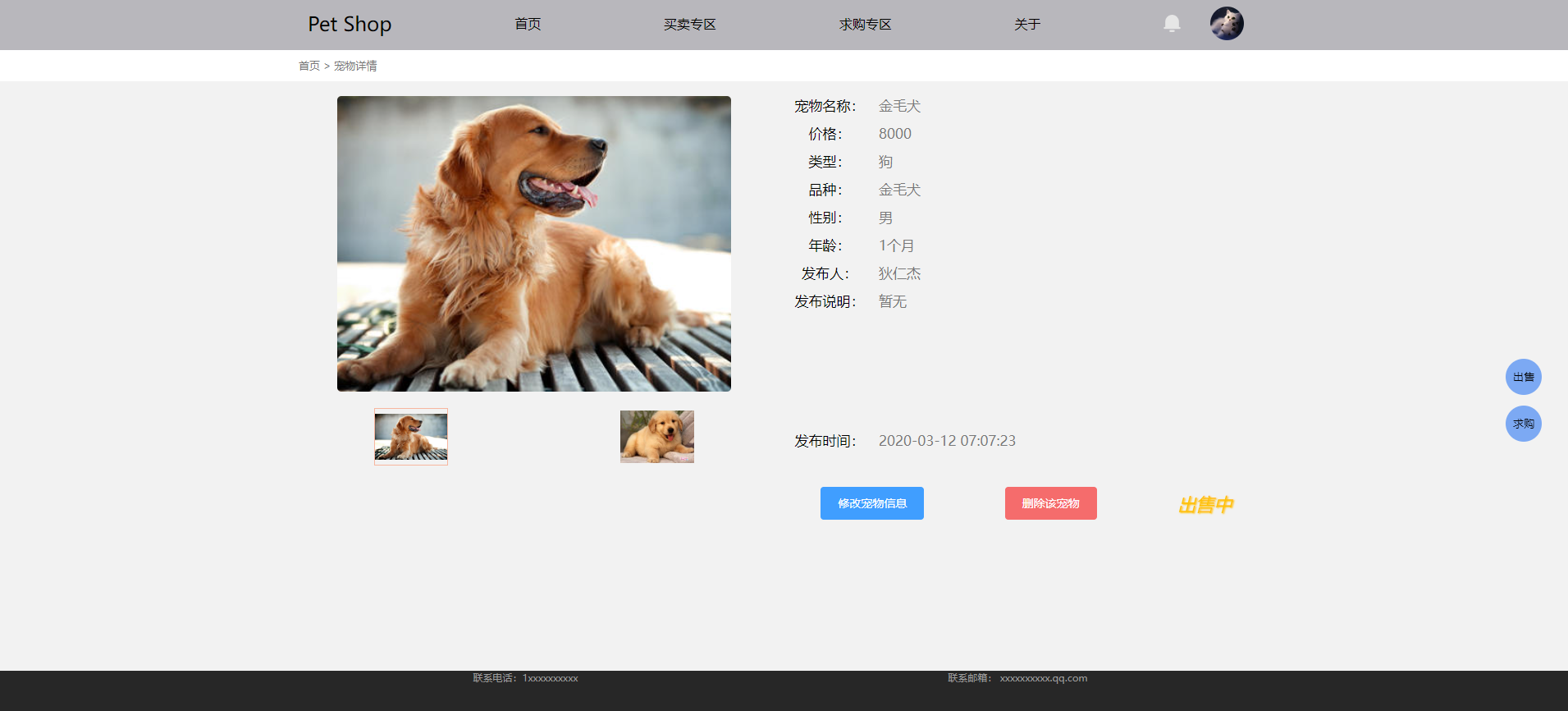Click the round floating 出售 button
The width and height of the screenshot is (1568, 711).
coord(1523,377)
